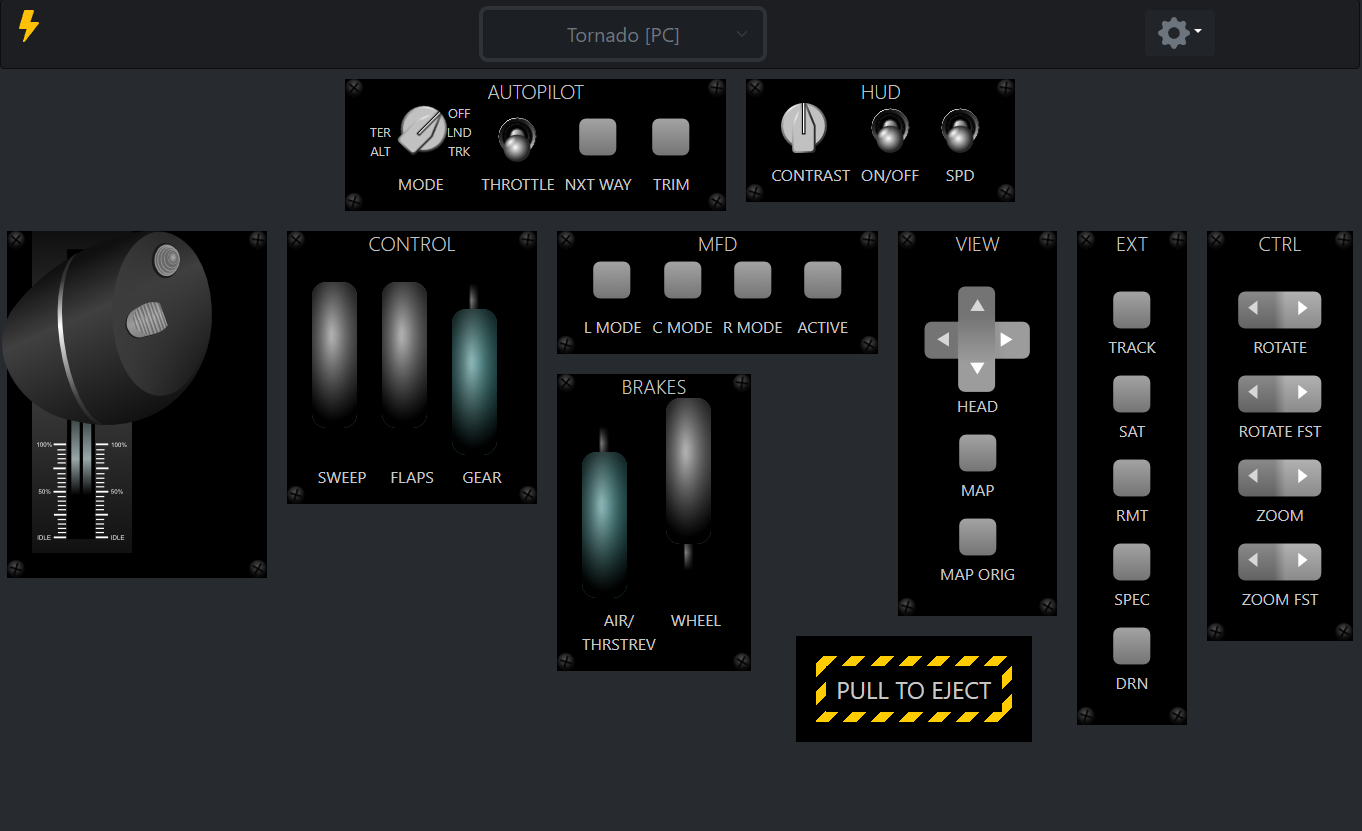This screenshot has width=1362, height=831.
Task: Open the settings gear menu
Action: coord(1179,33)
